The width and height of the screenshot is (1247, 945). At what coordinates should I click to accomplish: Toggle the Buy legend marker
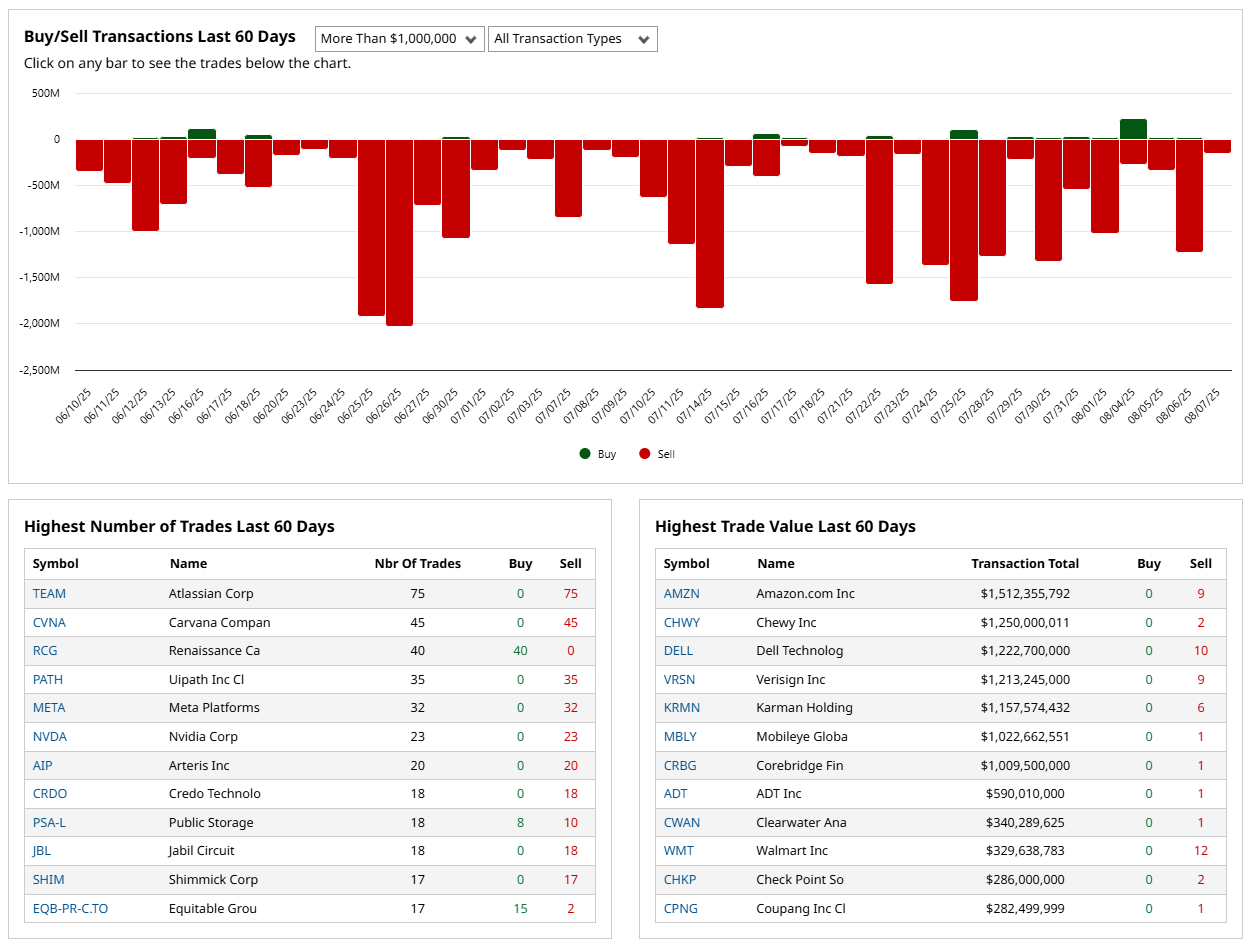[x=585, y=454]
